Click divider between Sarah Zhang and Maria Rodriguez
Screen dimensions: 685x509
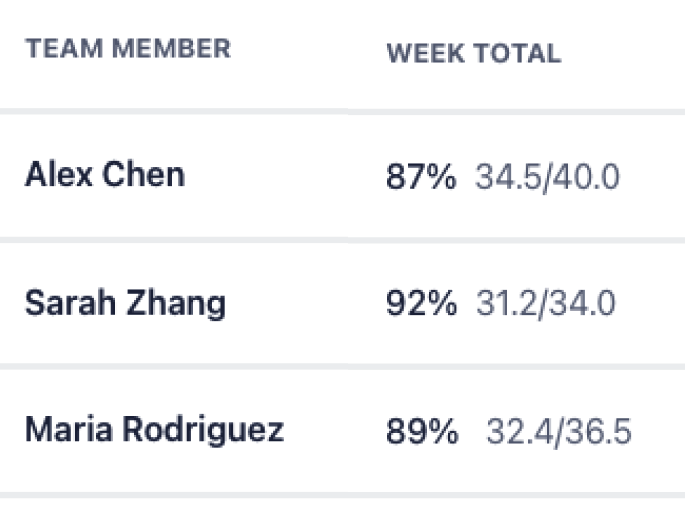(x=342, y=367)
